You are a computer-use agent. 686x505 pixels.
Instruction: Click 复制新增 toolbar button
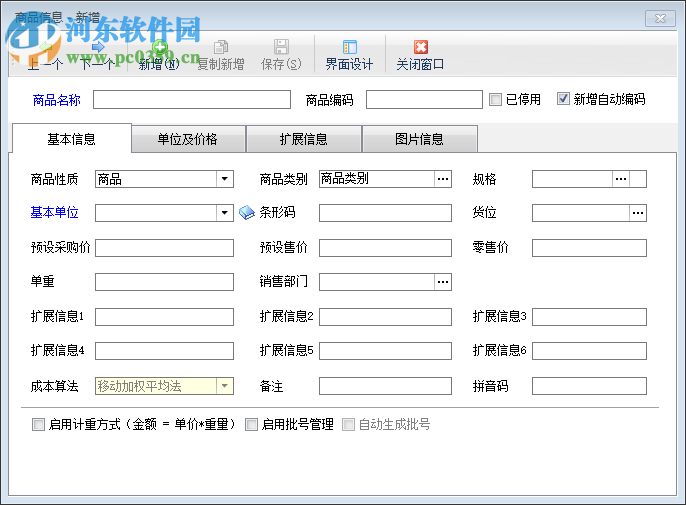click(221, 56)
